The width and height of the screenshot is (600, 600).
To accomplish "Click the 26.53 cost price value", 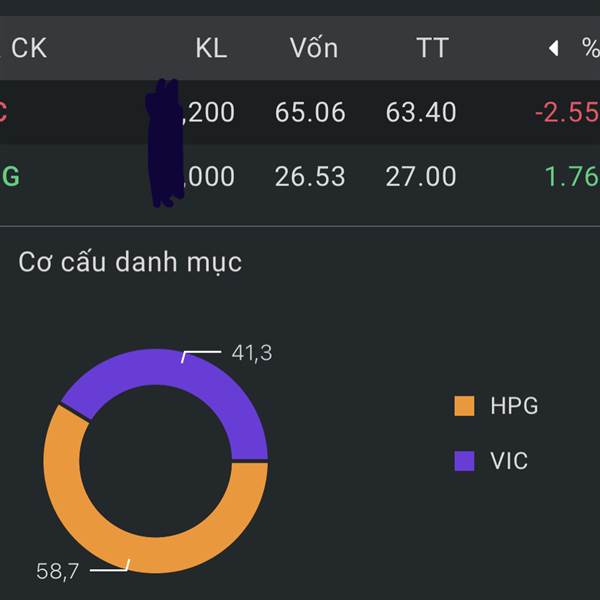I will pyautogui.click(x=310, y=177).
